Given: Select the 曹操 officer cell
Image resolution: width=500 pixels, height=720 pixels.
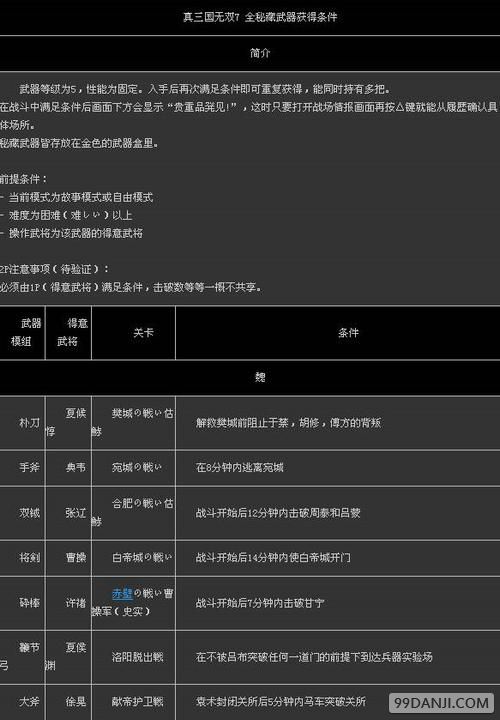Looking at the screenshot, I should click(68, 558).
